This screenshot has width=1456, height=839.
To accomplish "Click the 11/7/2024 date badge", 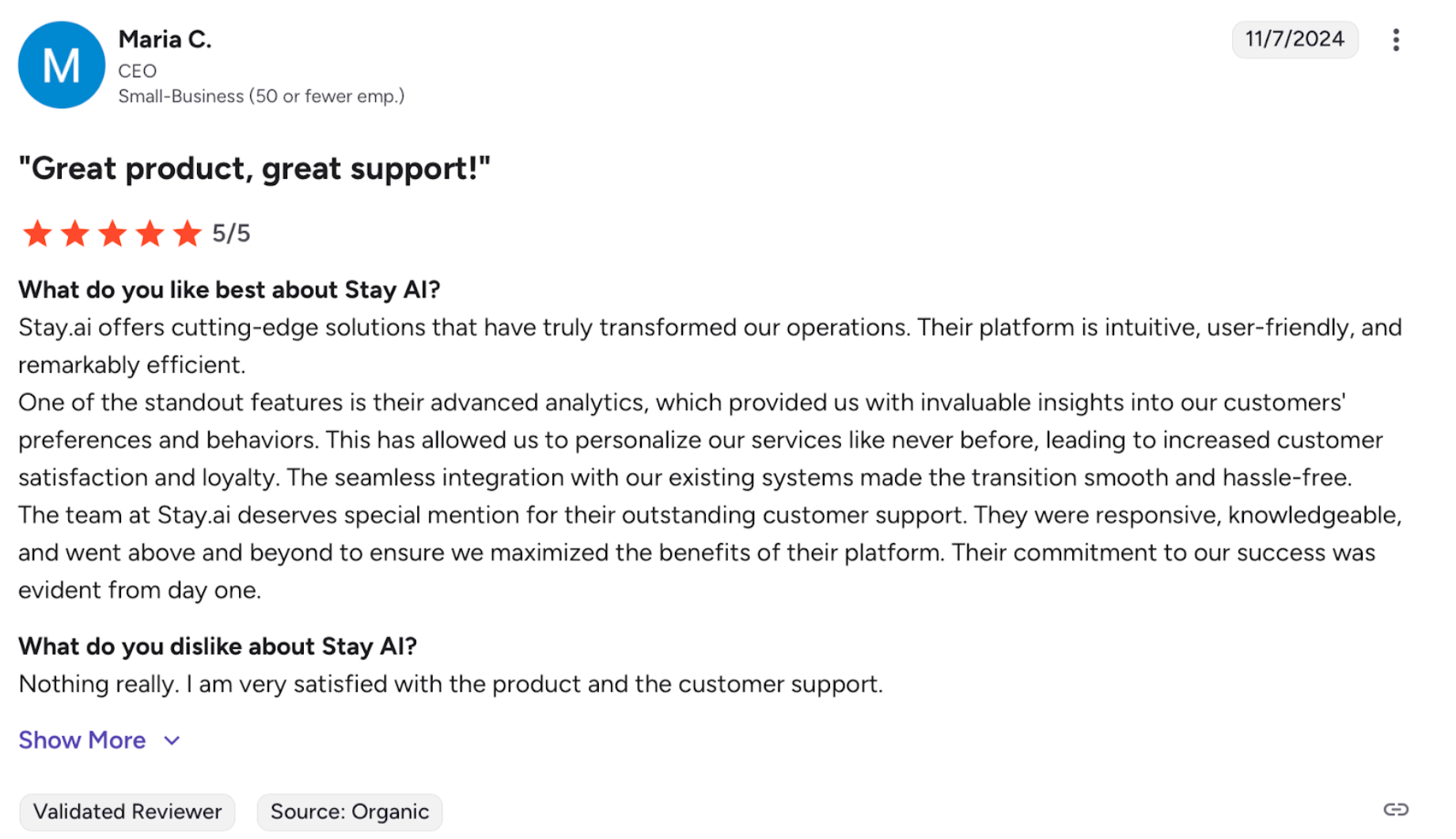I will (x=1295, y=39).
